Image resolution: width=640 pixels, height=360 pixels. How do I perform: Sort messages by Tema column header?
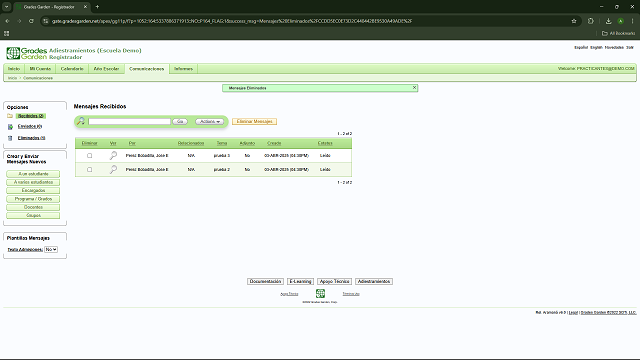click(222, 143)
